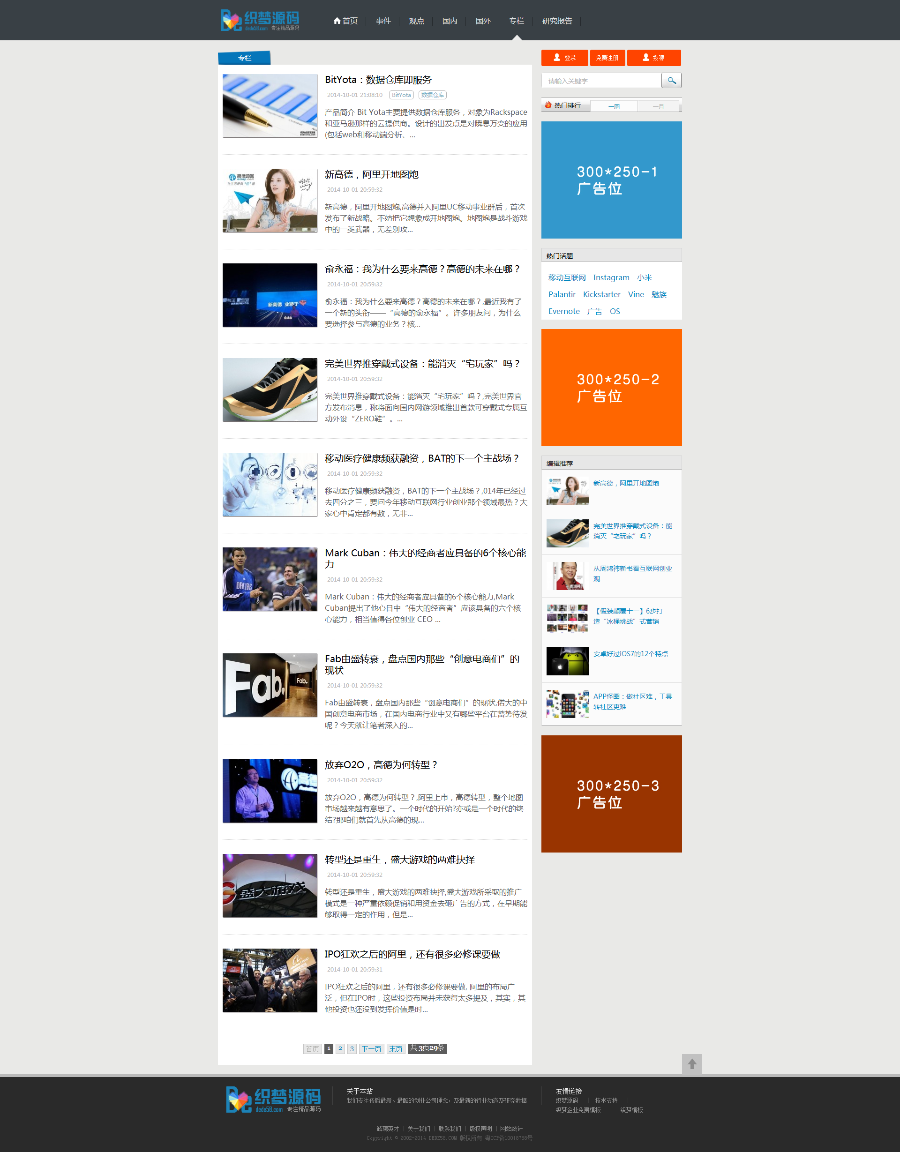
Task: Open the speaker-on-stage thumbnail of O2O article
Action: [x=270, y=791]
